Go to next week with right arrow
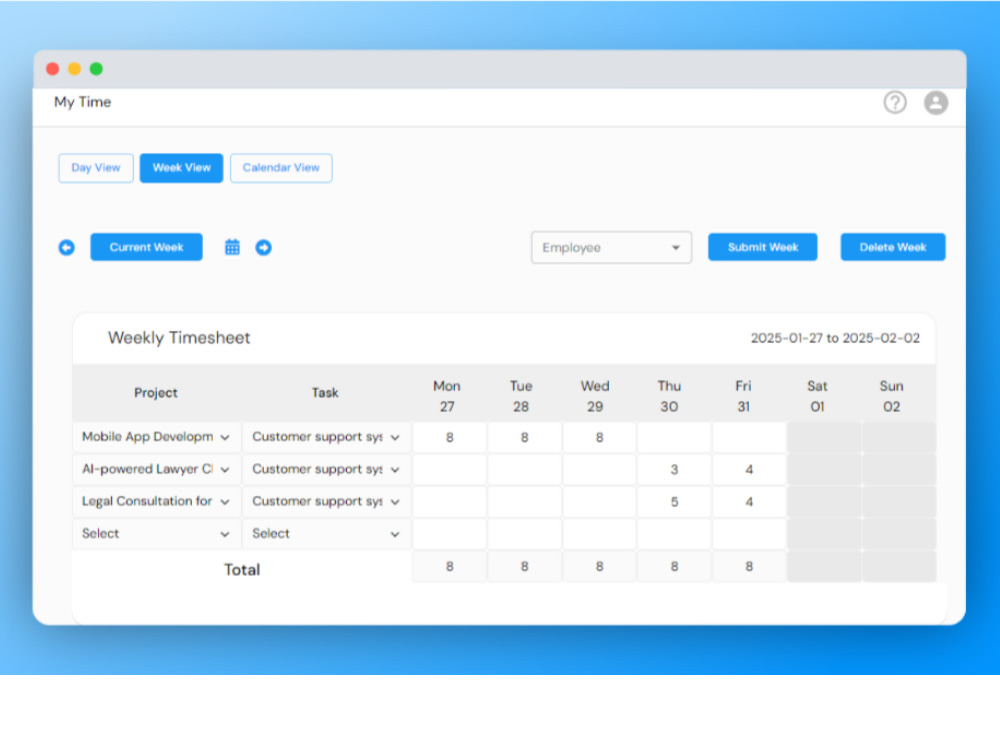Viewport: 1000px width, 750px height. point(263,247)
